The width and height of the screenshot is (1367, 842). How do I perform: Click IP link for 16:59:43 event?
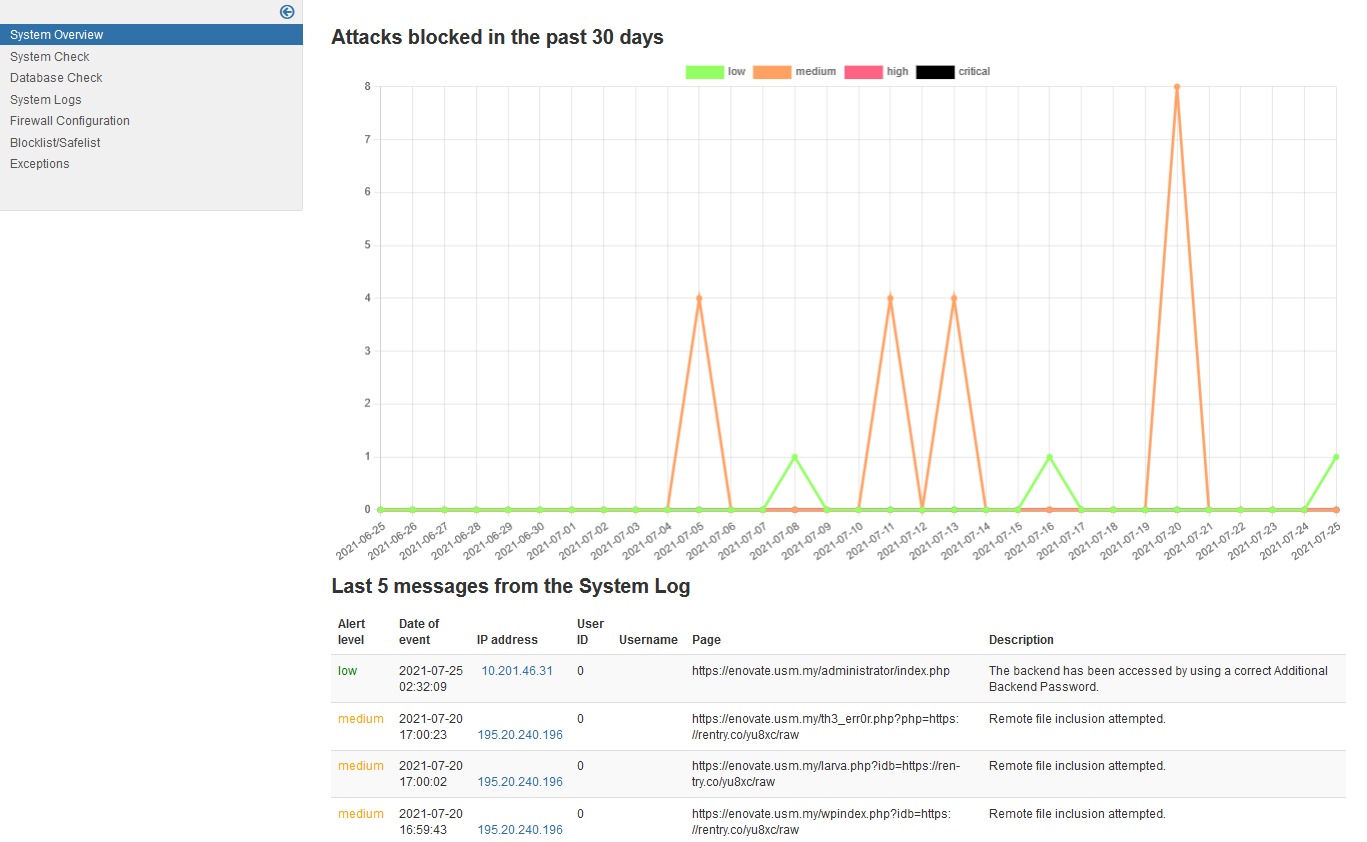[x=520, y=830]
